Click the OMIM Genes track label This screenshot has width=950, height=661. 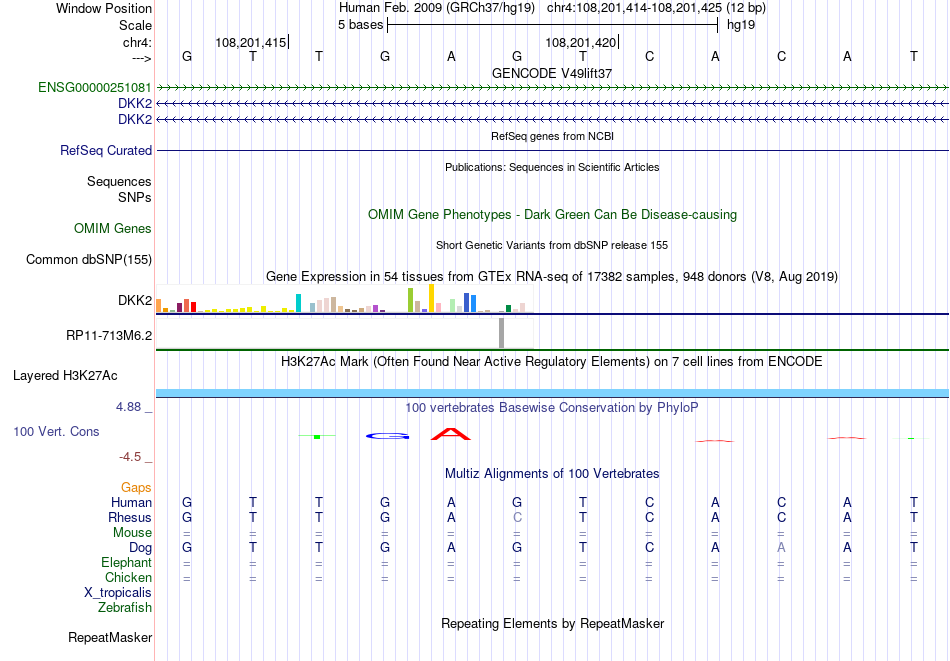(113, 228)
